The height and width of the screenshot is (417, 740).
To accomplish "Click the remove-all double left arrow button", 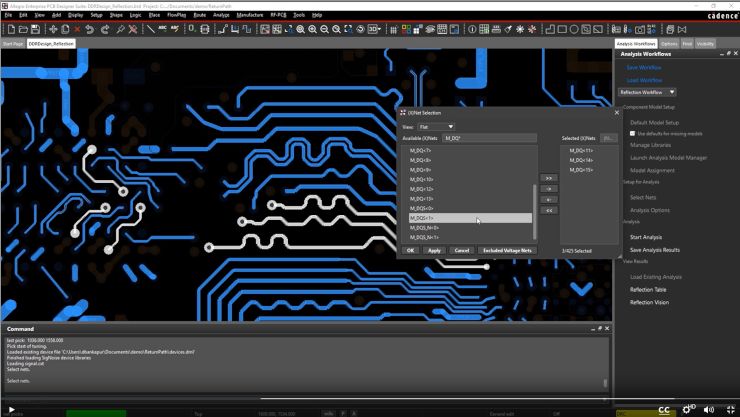I will [x=548, y=211].
